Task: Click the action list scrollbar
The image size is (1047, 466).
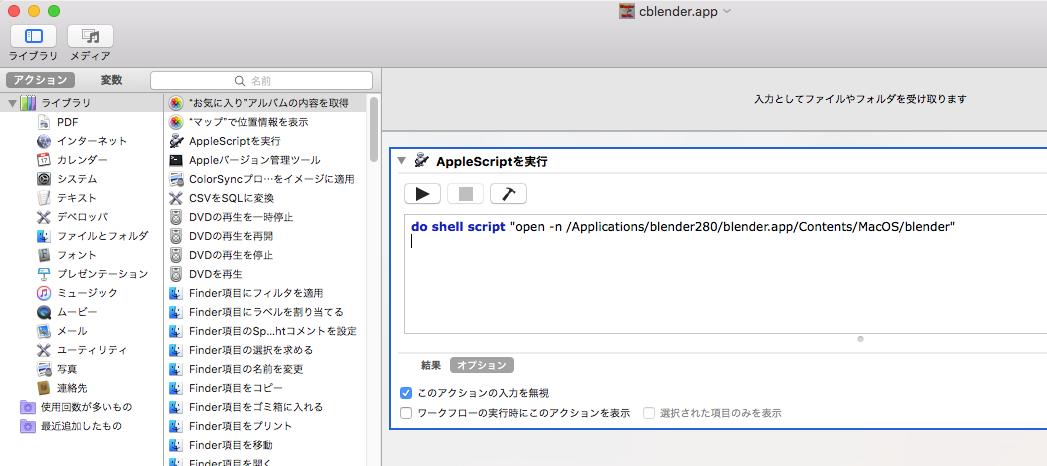Action: pyautogui.click(x=373, y=129)
